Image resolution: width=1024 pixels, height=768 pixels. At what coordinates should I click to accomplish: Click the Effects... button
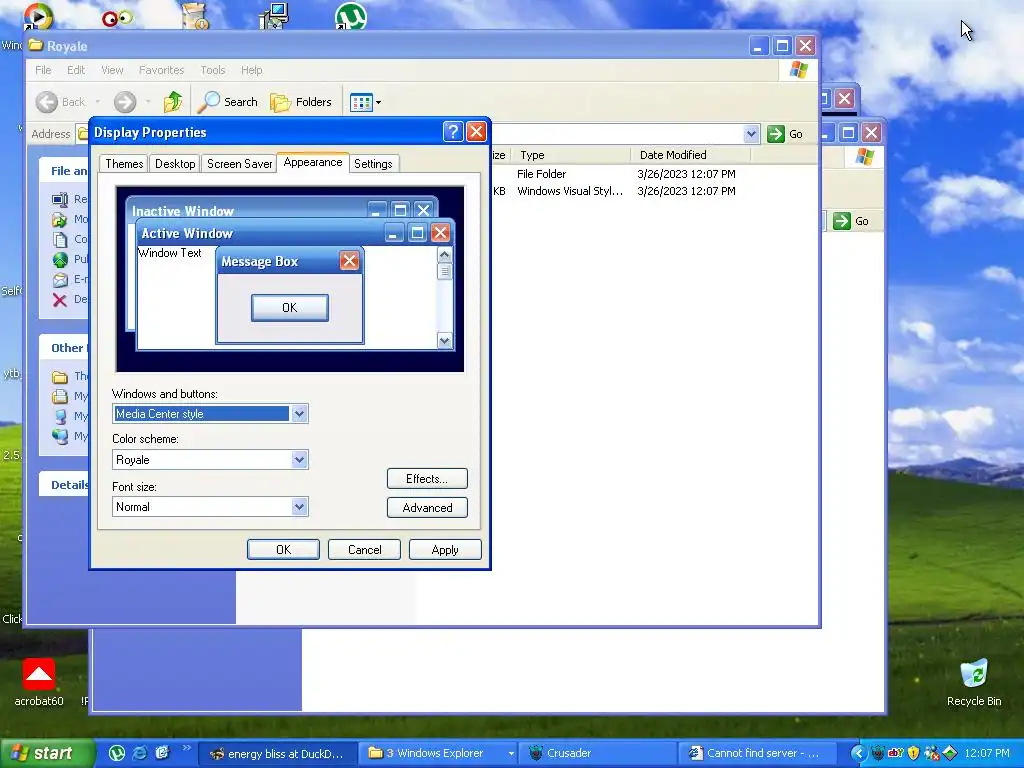(427, 479)
